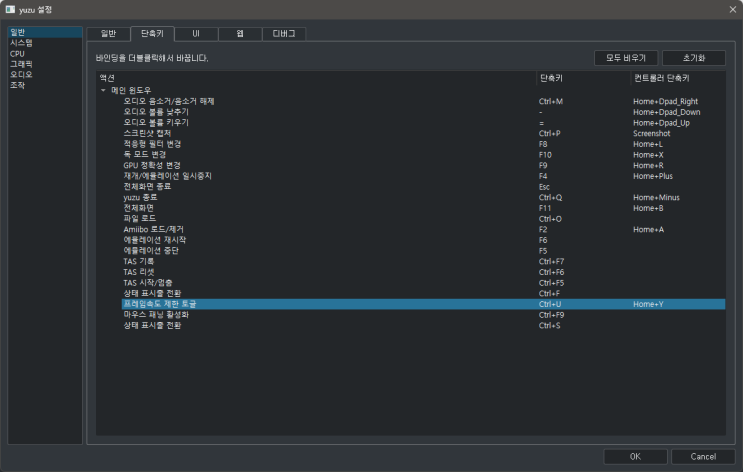Open the 시스템 category in sidebar

click(x=45, y=43)
